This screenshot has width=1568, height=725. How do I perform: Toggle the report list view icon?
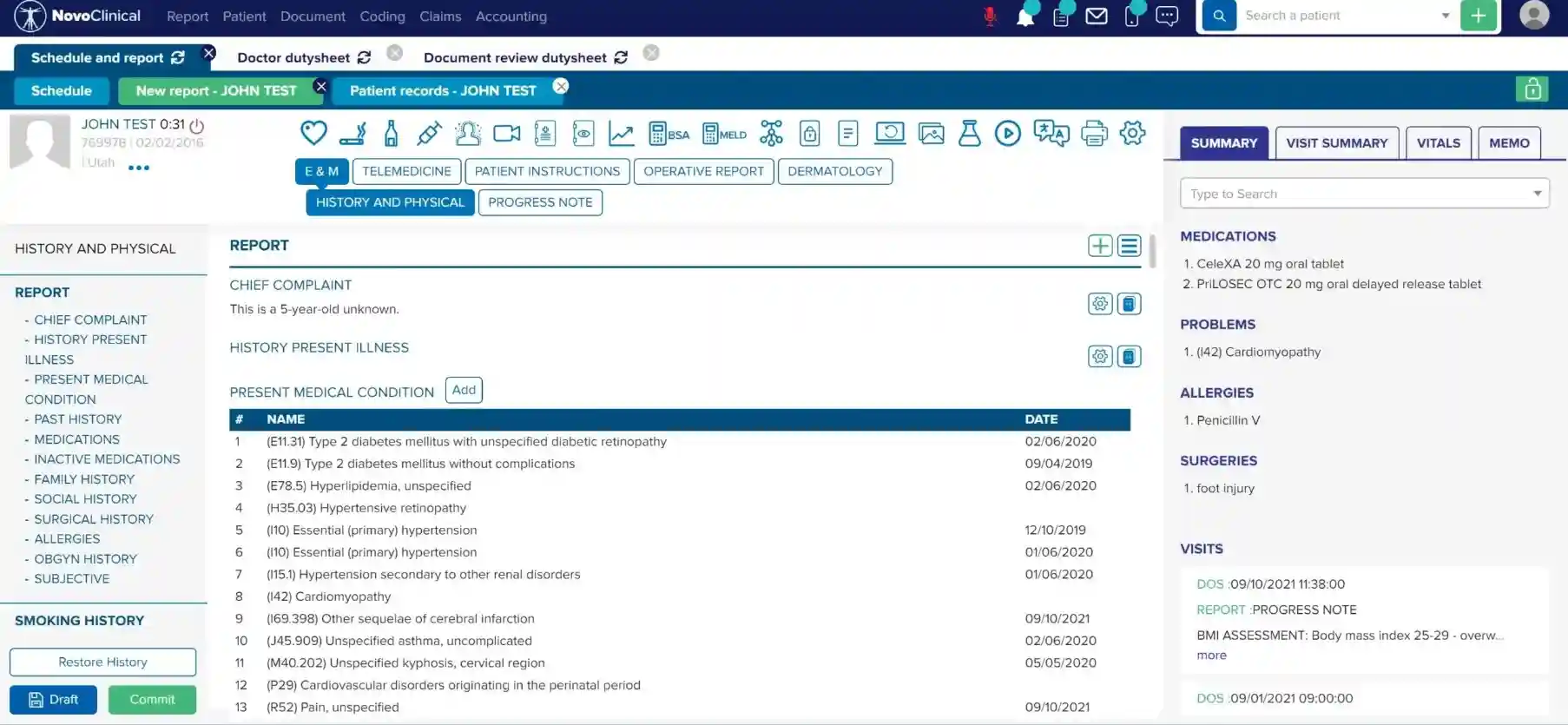tap(1129, 246)
